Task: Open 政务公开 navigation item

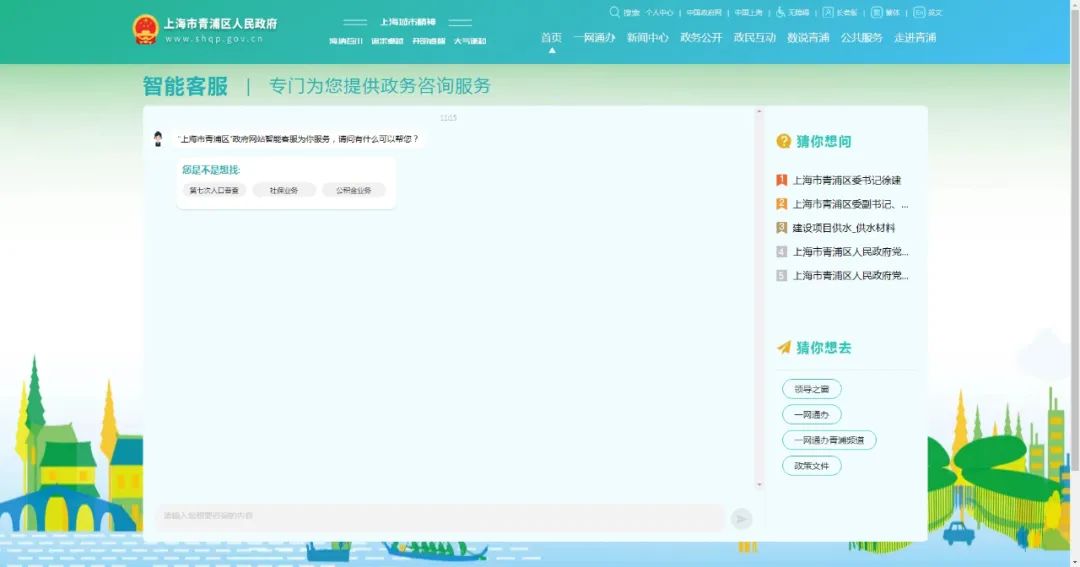Action: (701, 38)
